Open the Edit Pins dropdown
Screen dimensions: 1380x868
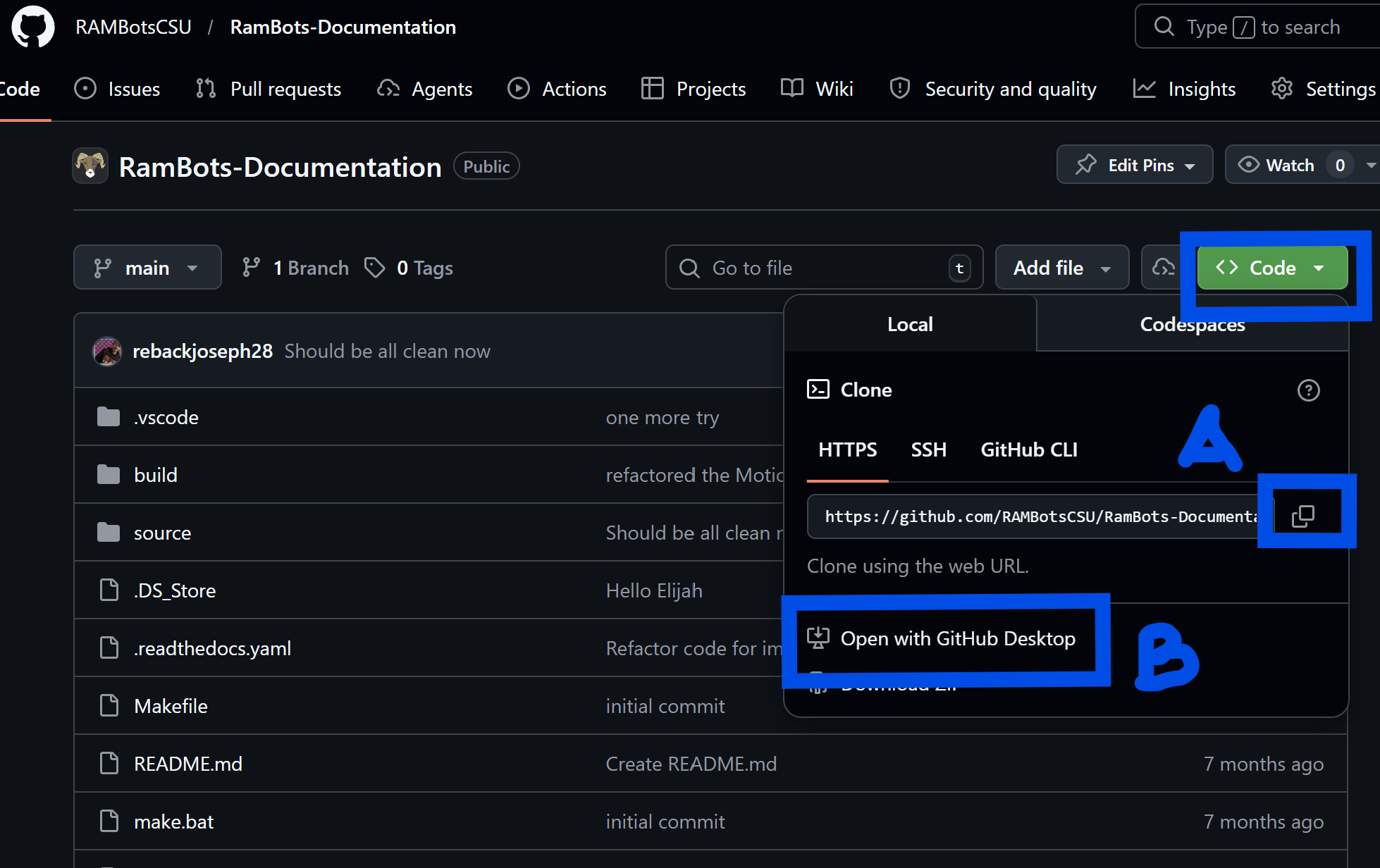1135,165
